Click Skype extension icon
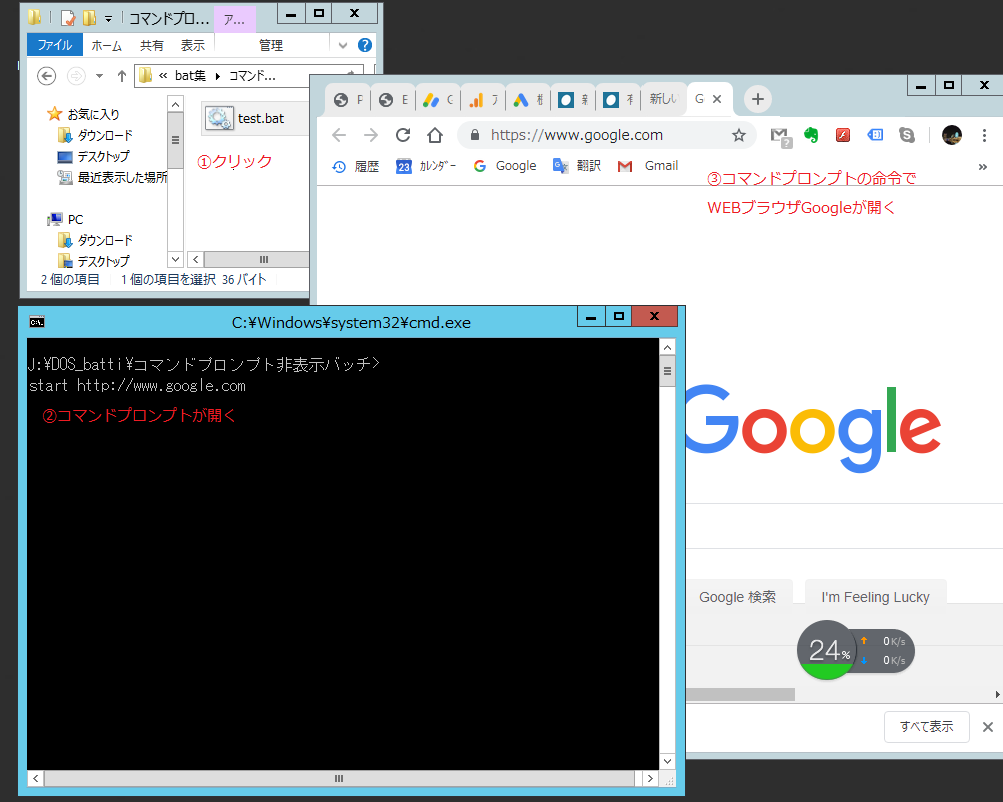1003x802 pixels. (906, 135)
